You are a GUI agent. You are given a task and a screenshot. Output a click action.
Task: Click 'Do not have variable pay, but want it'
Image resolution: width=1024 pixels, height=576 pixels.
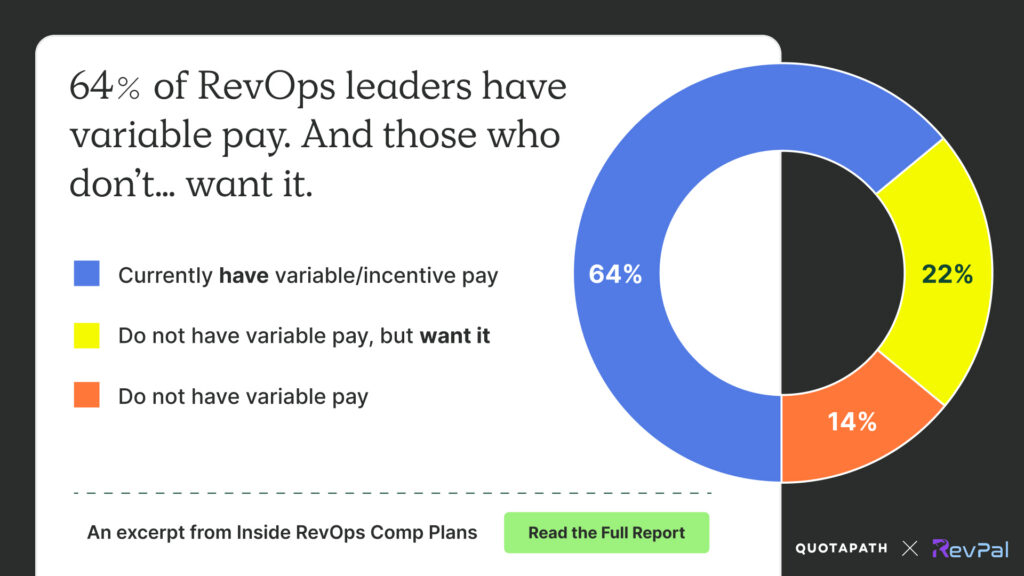(x=304, y=336)
